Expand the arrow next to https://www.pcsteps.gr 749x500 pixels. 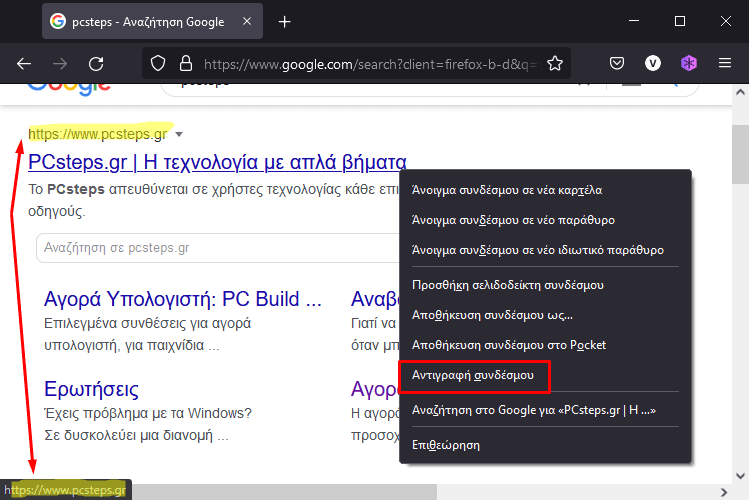coord(179,134)
